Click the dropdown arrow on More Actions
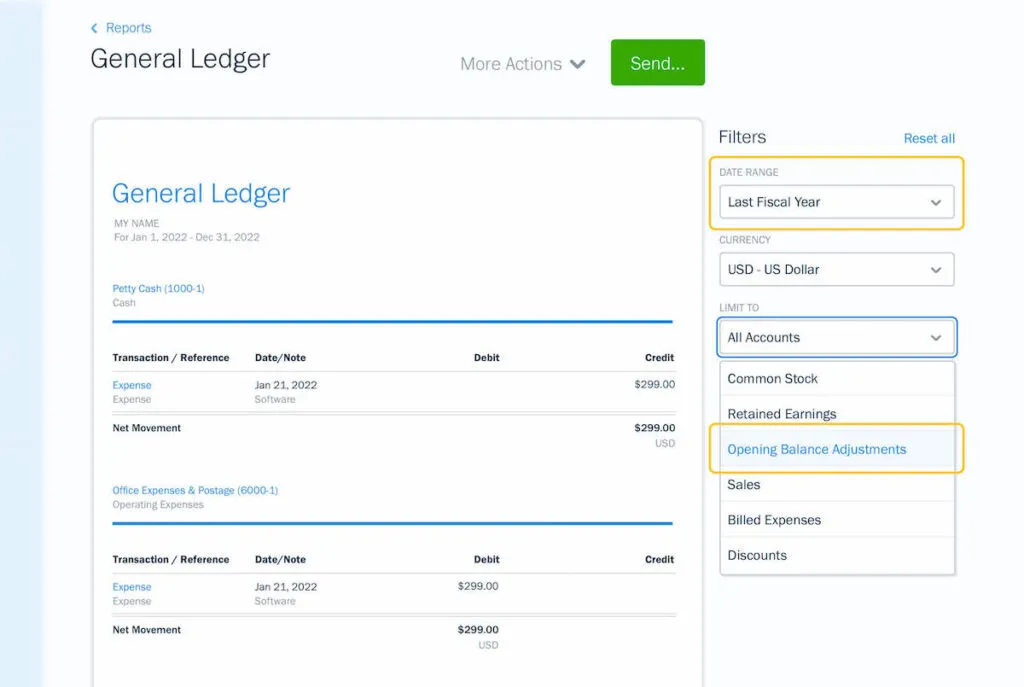 coord(578,63)
